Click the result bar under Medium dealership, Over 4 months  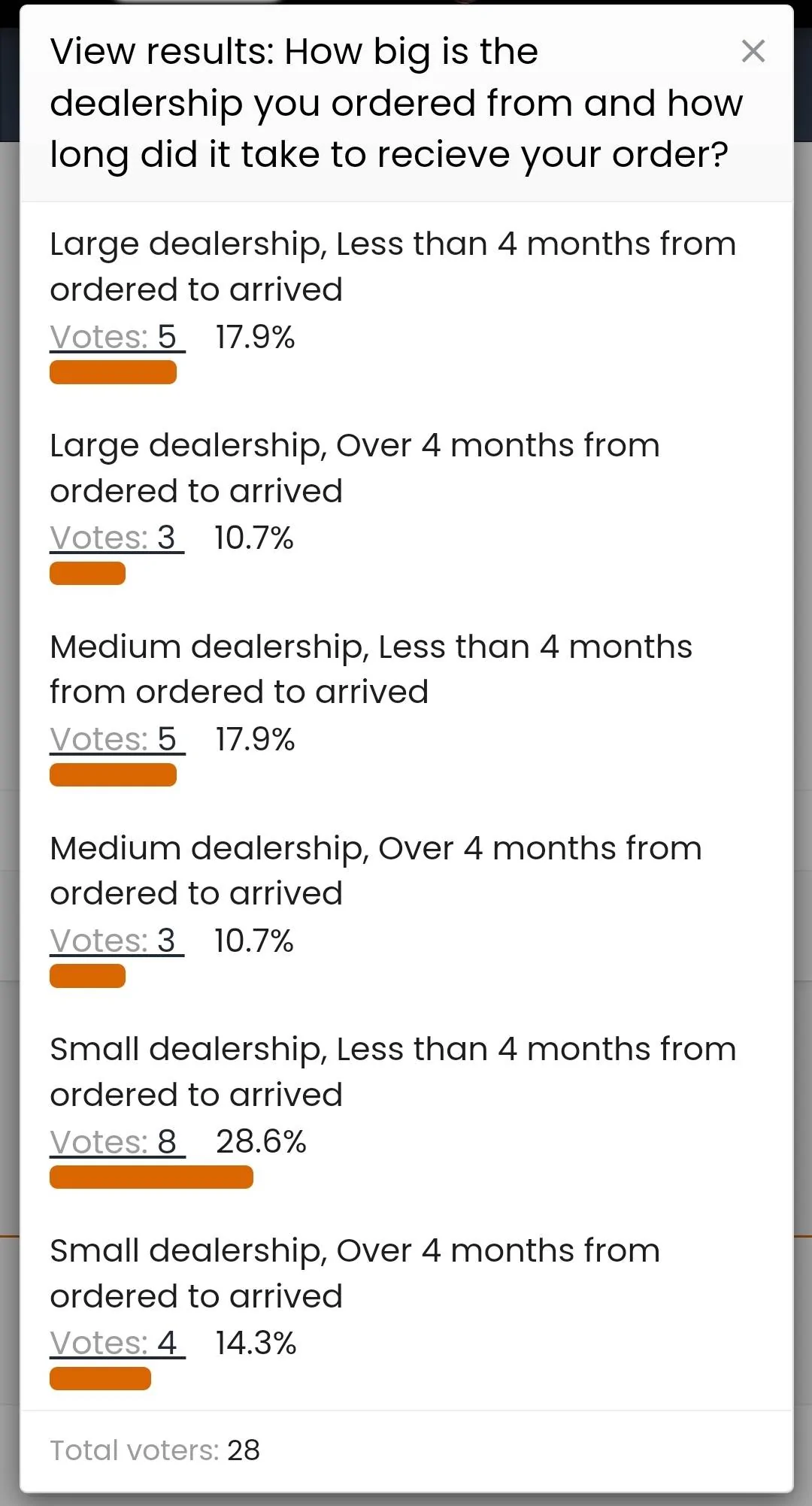(87, 977)
